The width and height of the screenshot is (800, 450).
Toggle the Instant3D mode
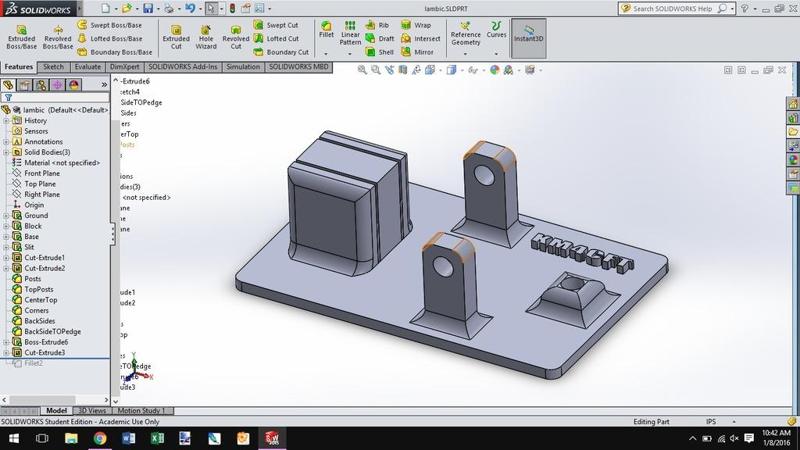click(x=528, y=35)
